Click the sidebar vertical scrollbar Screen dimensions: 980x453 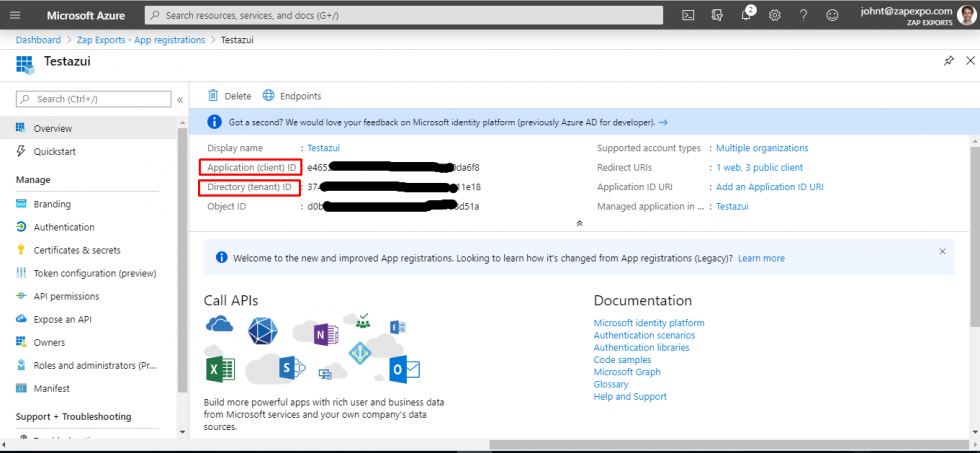[182, 259]
